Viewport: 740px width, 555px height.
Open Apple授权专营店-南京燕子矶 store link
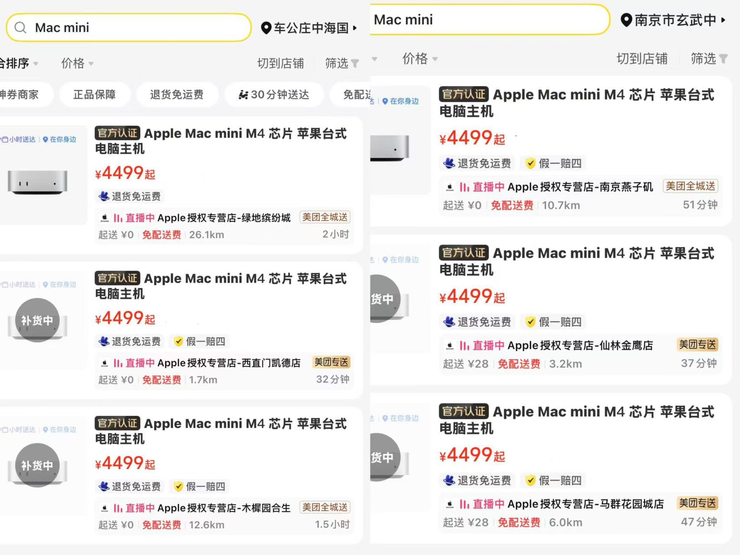tap(580, 187)
